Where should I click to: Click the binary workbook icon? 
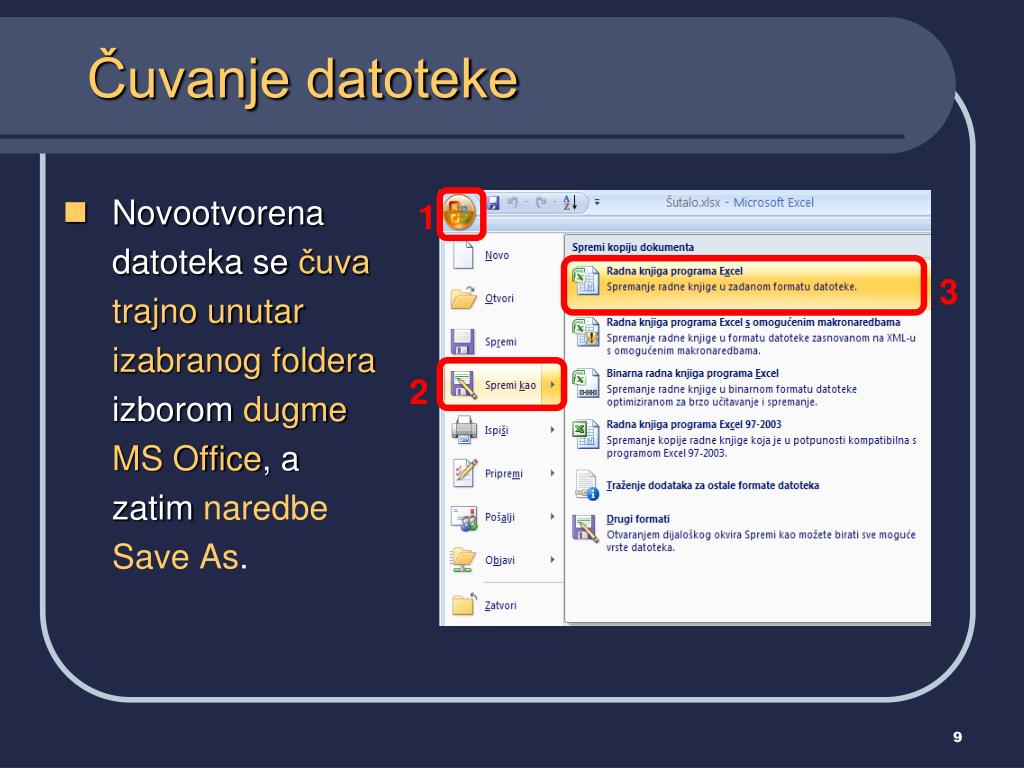pyautogui.click(x=586, y=383)
